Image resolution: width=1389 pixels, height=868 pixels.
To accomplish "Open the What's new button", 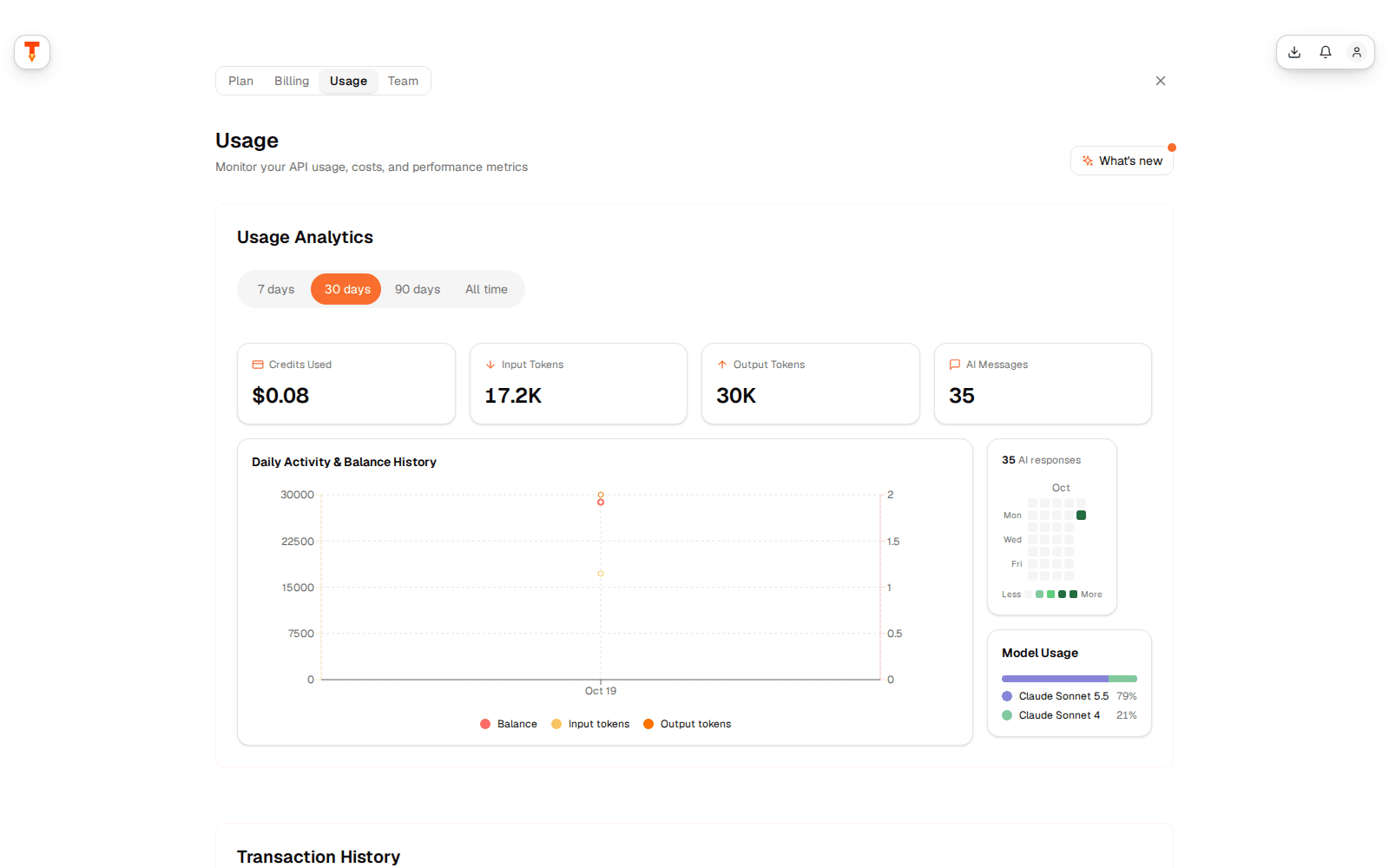I will coord(1122,161).
